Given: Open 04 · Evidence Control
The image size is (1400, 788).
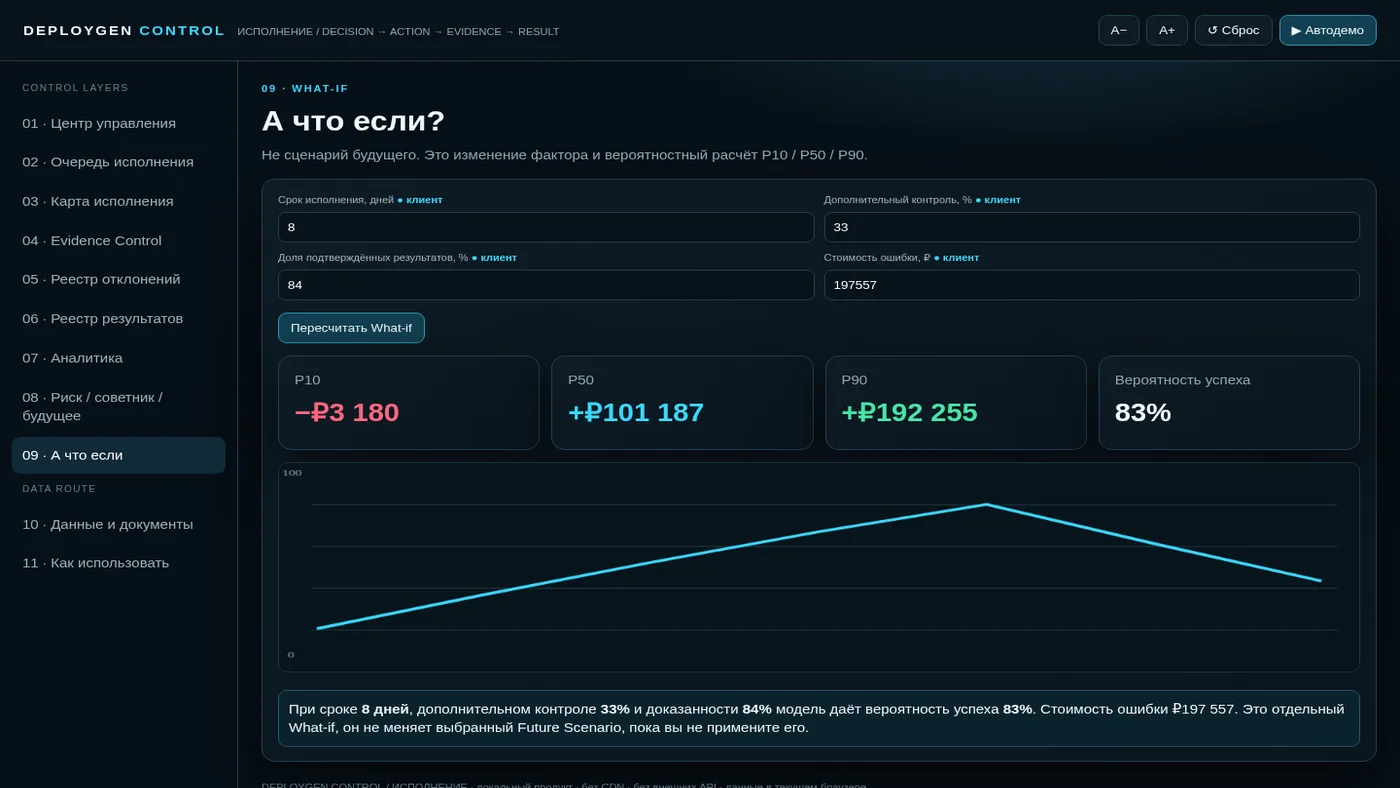Looking at the screenshot, I should [118, 240].
